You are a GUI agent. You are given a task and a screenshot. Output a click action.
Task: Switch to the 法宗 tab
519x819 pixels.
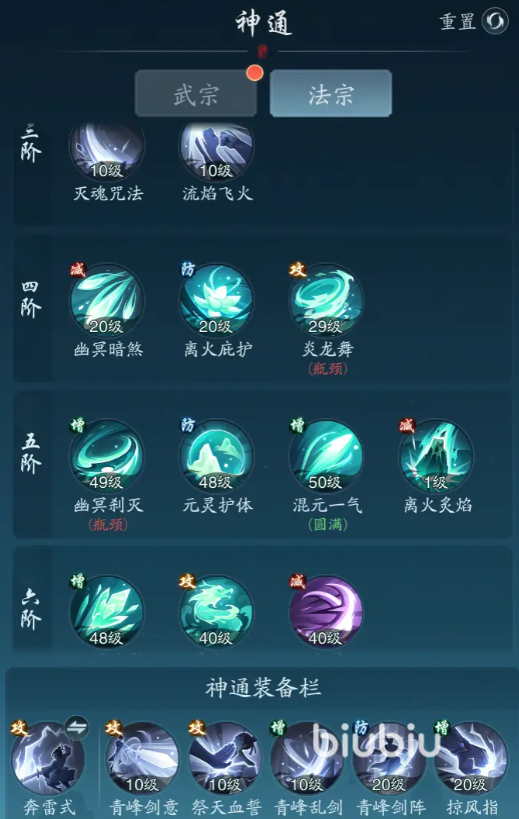click(x=331, y=93)
